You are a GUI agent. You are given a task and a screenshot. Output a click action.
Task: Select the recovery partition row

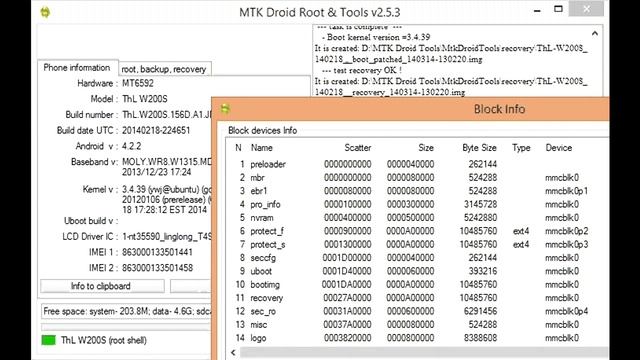pos(416,298)
